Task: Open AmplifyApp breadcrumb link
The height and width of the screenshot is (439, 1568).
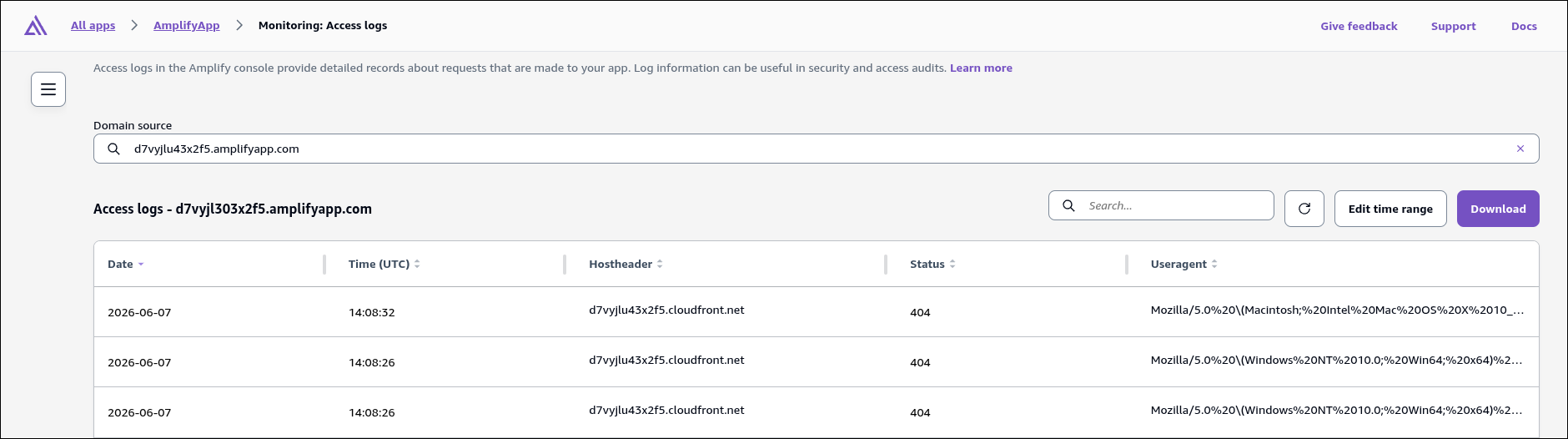Action: (187, 25)
